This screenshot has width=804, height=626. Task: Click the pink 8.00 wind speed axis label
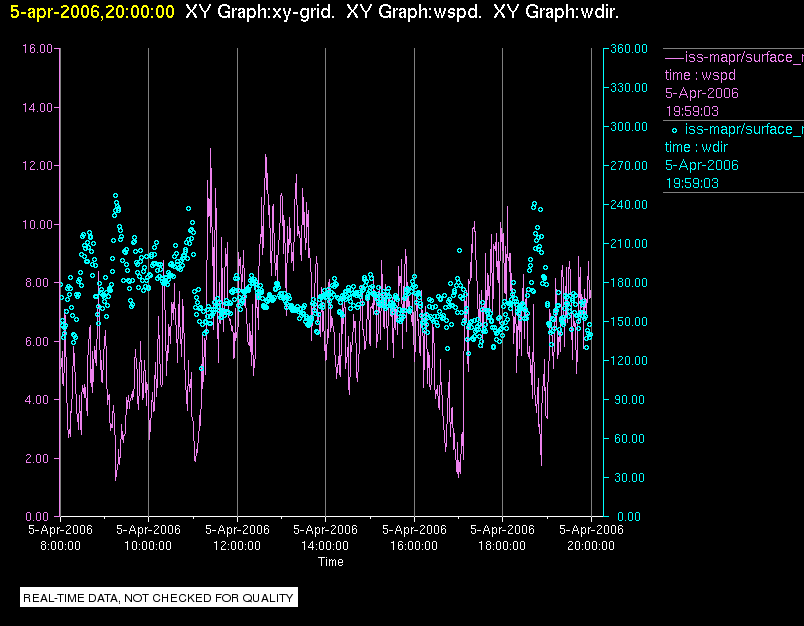coord(39,283)
